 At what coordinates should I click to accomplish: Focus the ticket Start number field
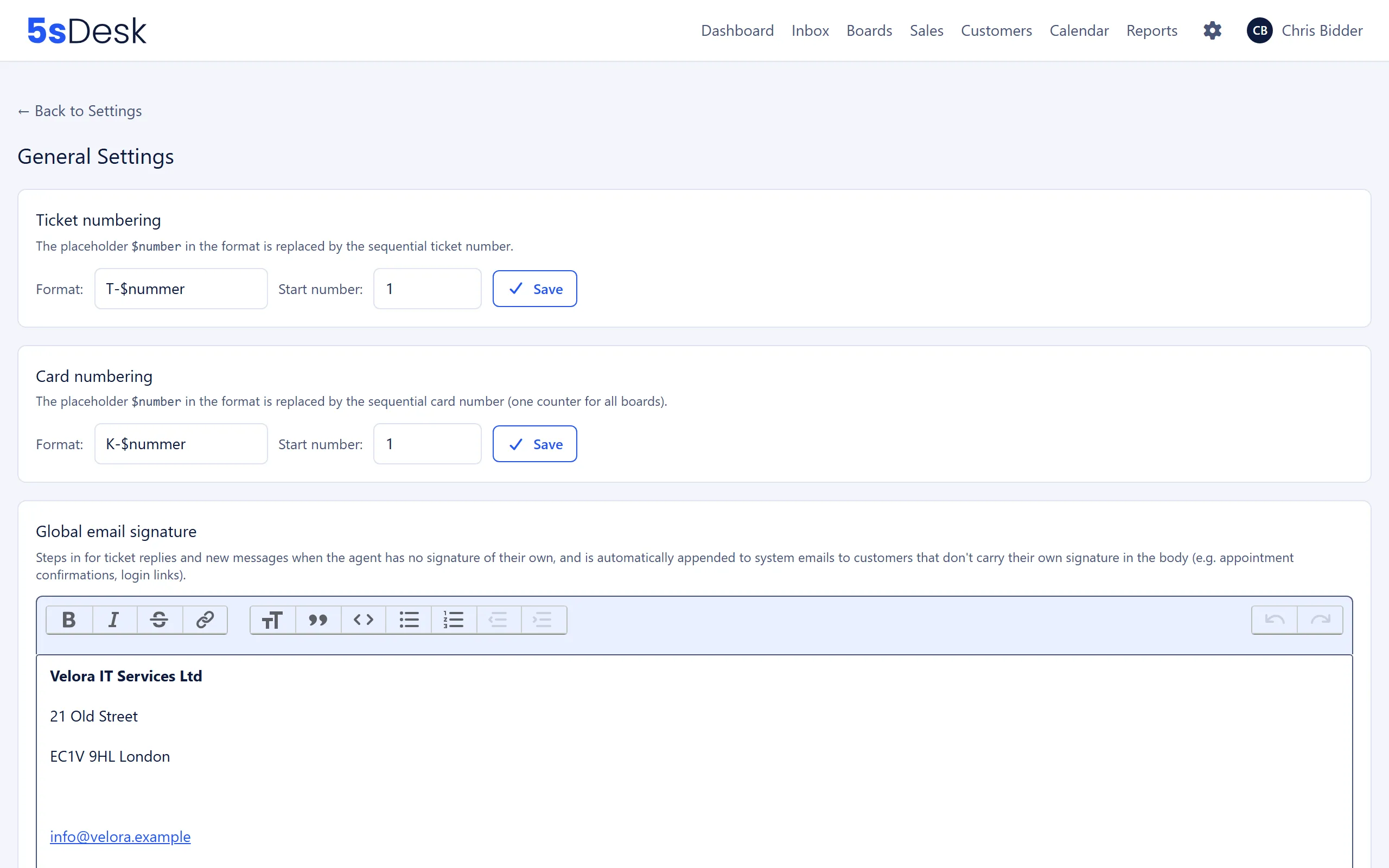coord(427,289)
